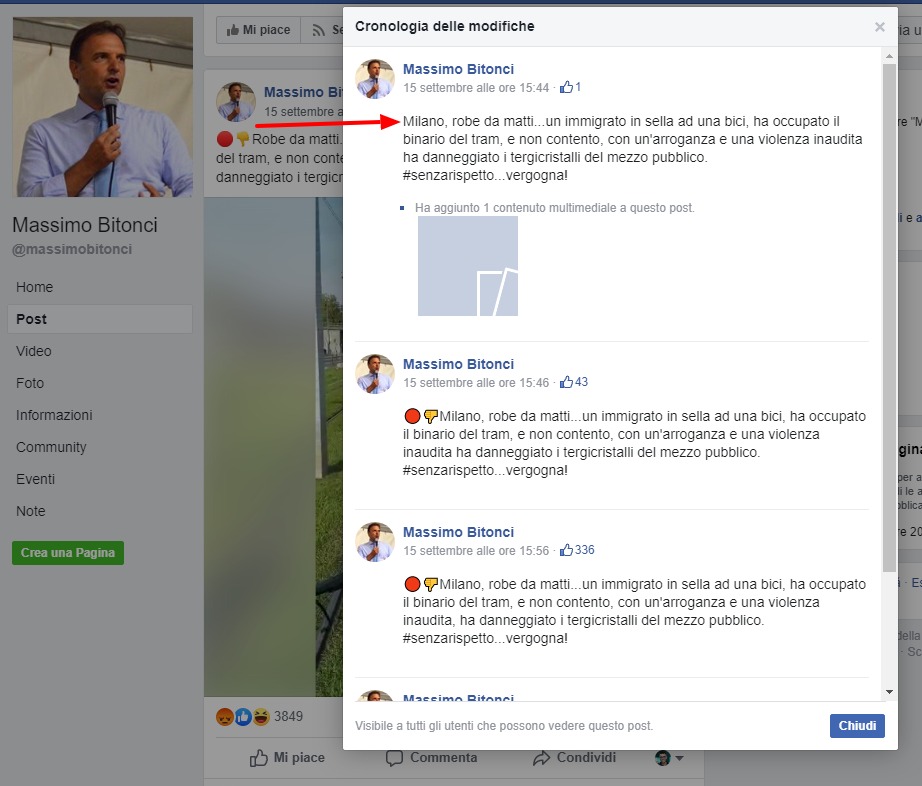Click the 'Visibile a tutti gli utenti' footer text
Image resolution: width=922 pixels, height=786 pixels.
(504, 726)
